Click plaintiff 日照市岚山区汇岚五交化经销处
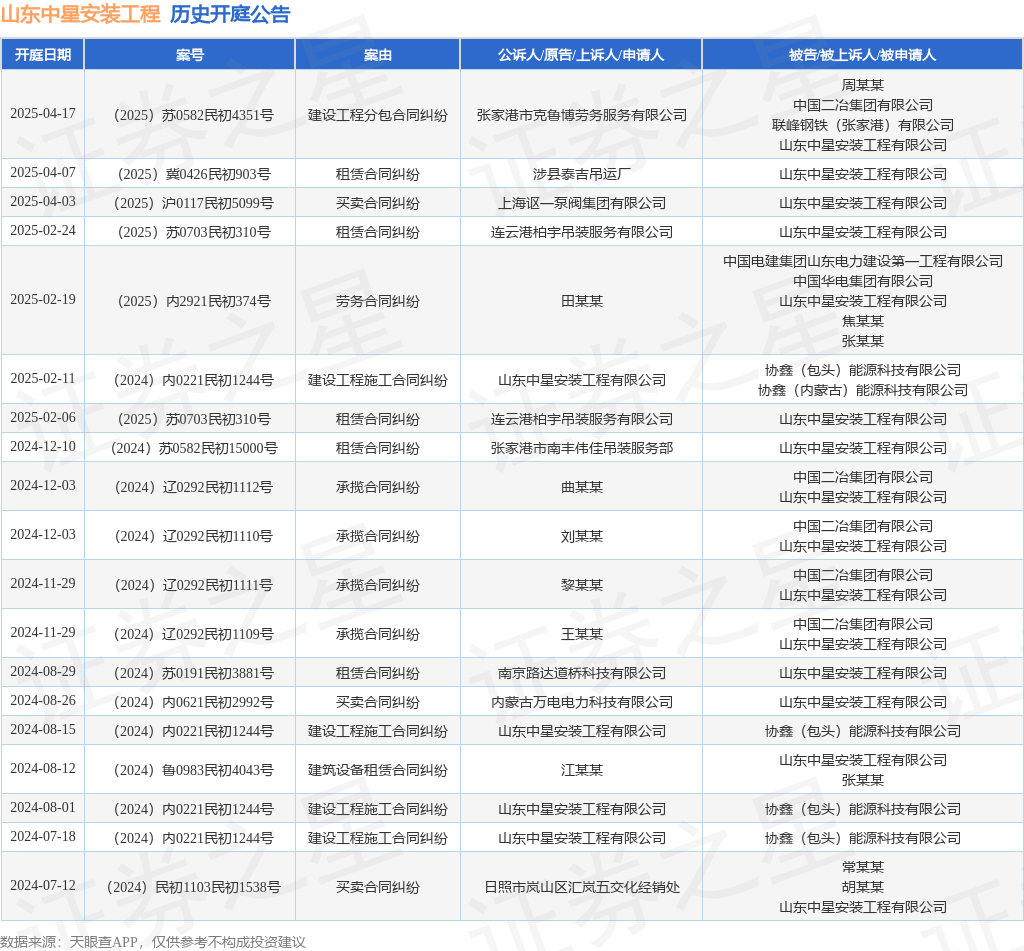Screen dimensions: 1024x951 [x=582, y=887]
